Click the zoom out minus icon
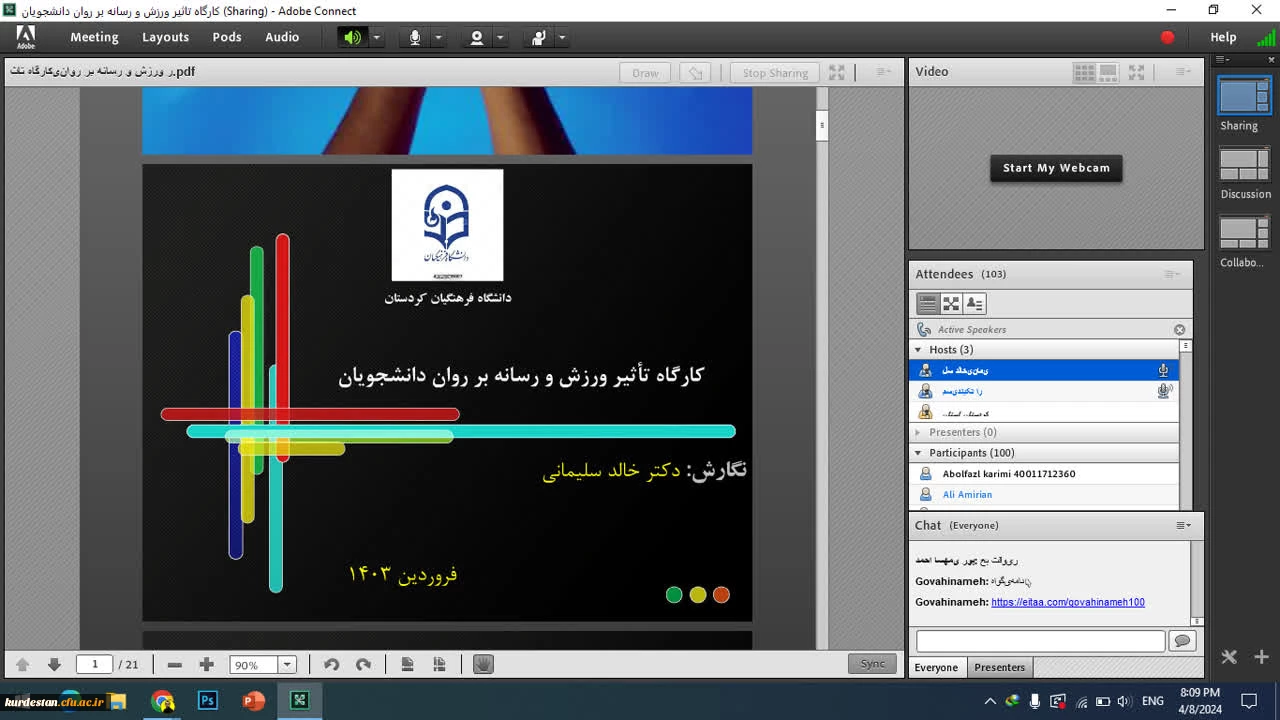 (175, 664)
